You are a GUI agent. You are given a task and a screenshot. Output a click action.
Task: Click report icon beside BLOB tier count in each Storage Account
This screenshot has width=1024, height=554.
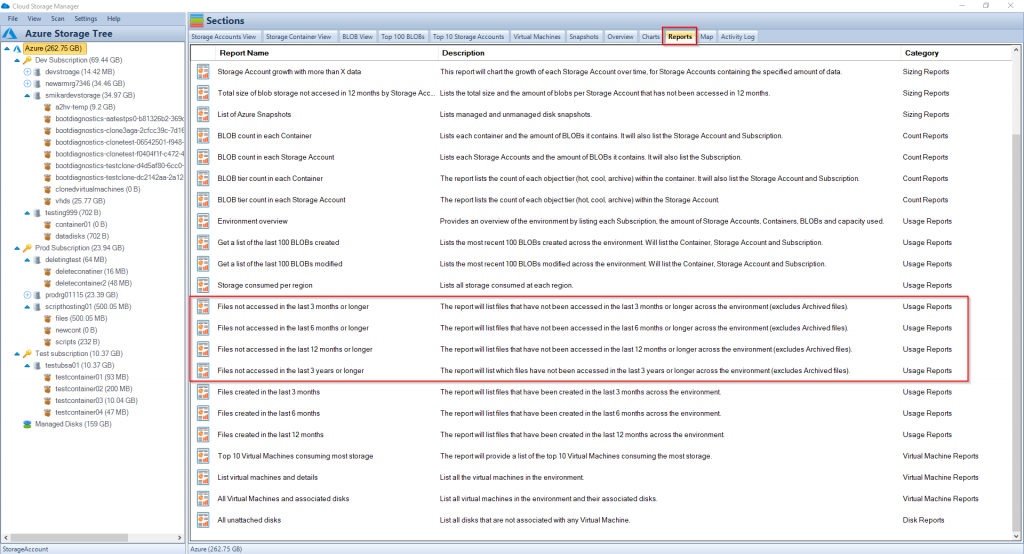click(203, 200)
